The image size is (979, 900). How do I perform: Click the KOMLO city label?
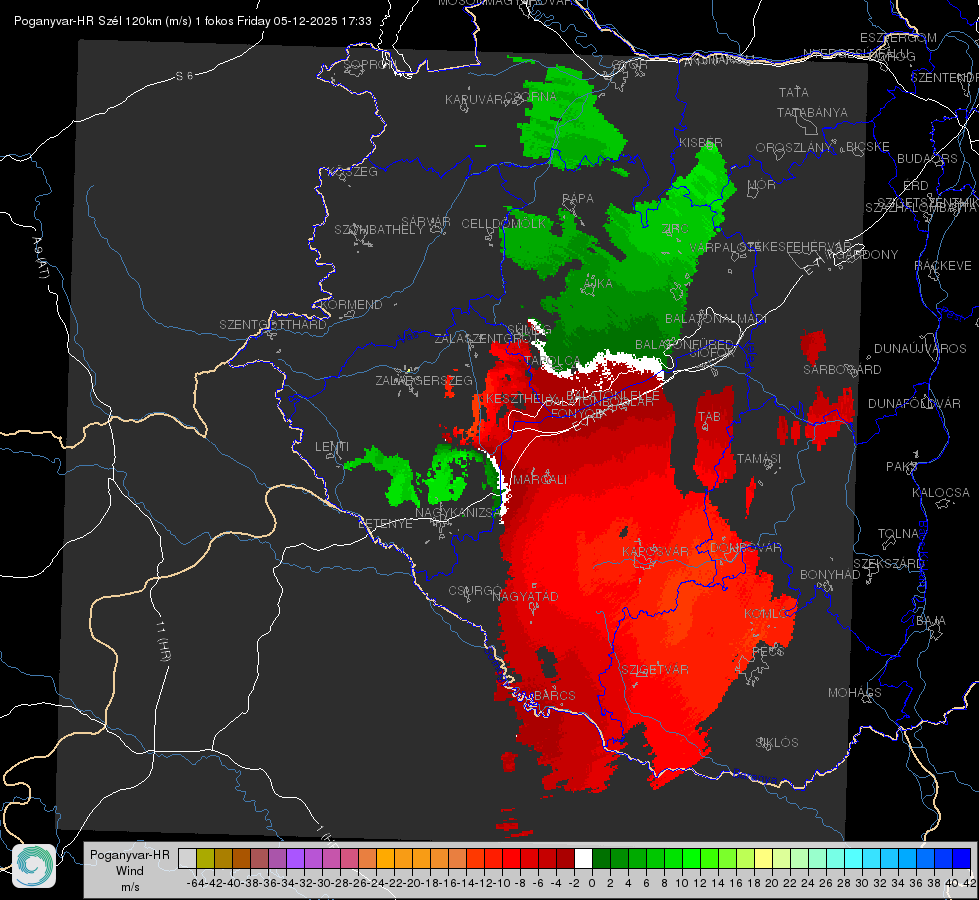pos(766,614)
